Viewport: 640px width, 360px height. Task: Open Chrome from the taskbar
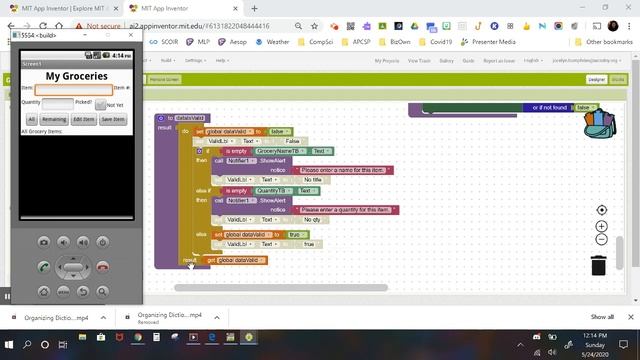[138, 338]
